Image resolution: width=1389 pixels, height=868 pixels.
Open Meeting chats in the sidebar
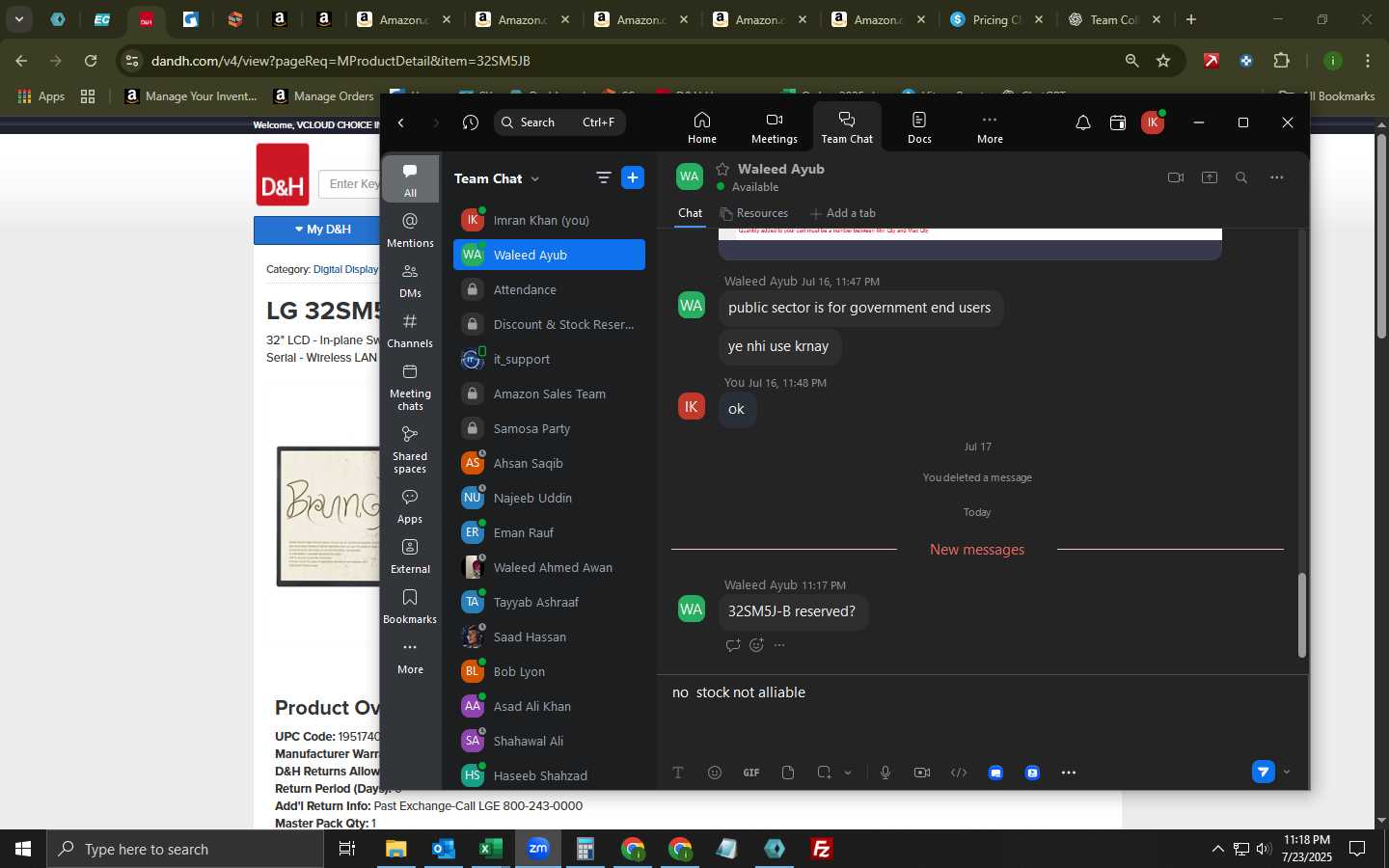410,387
